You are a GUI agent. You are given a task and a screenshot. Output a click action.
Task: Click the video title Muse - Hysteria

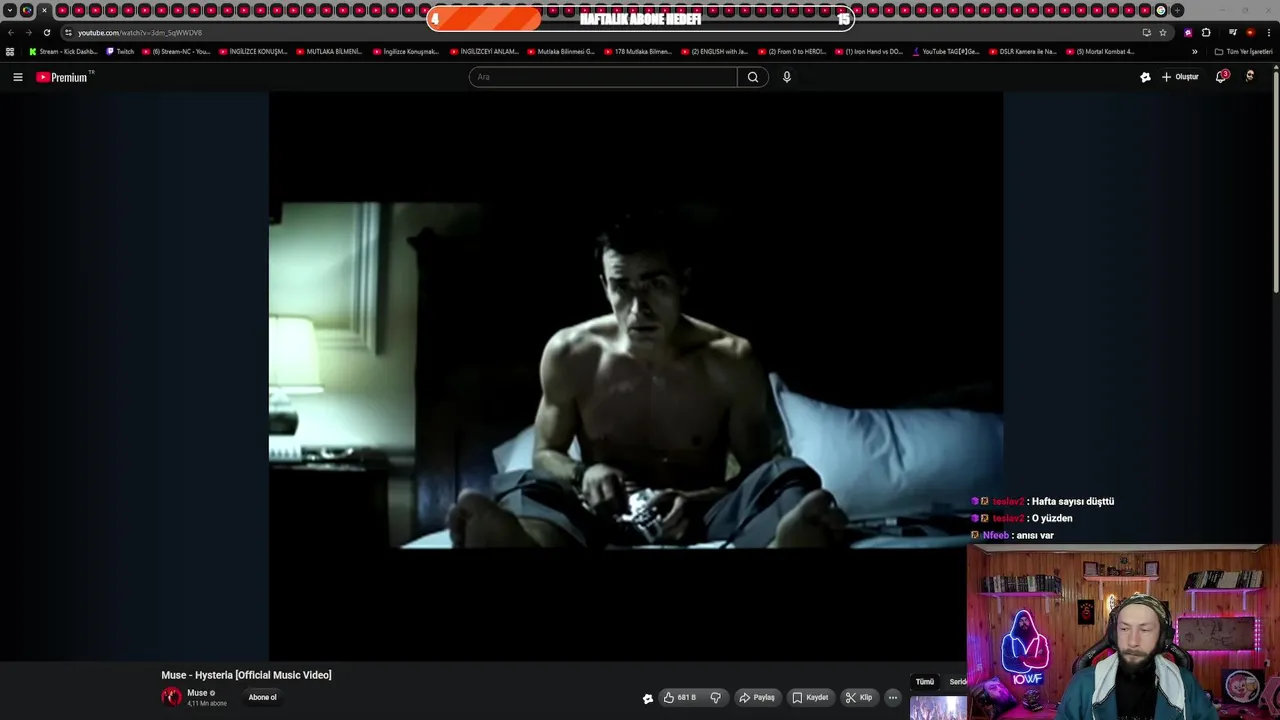point(246,675)
